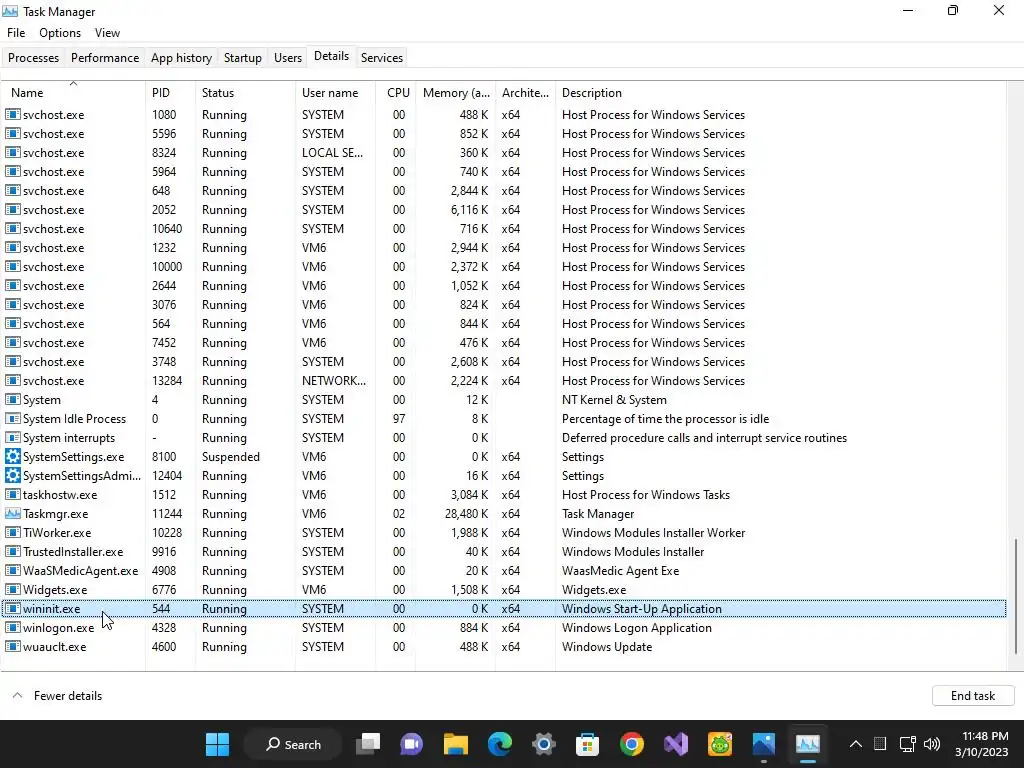Select the taskhostw.exe row
The height and width of the screenshot is (768, 1024).
click(x=504, y=494)
